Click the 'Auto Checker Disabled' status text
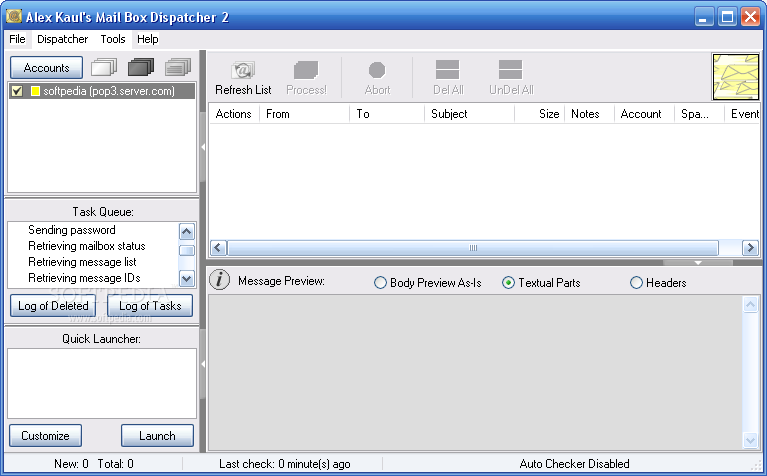 coord(574,464)
